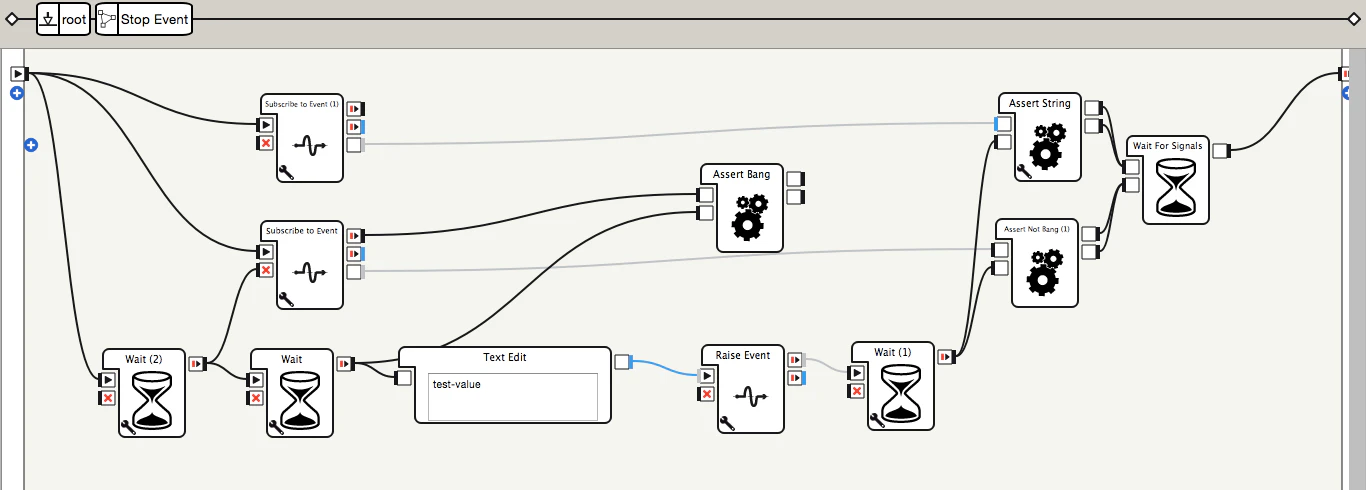Select the Assert Bang gears icon
Image resolution: width=1366 pixels, height=490 pixels.
coord(750,217)
